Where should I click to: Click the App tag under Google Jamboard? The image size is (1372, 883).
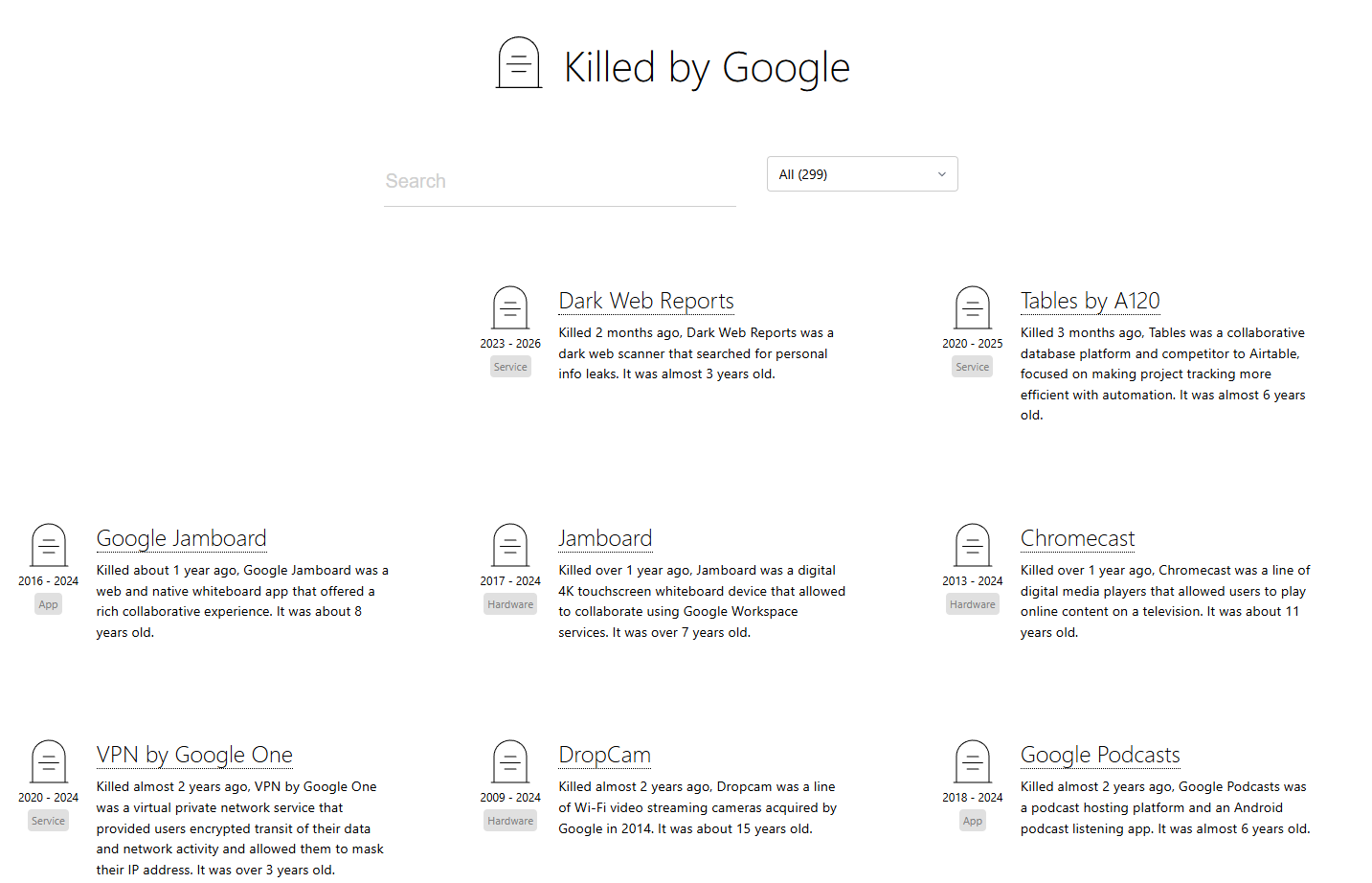point(48,604)
